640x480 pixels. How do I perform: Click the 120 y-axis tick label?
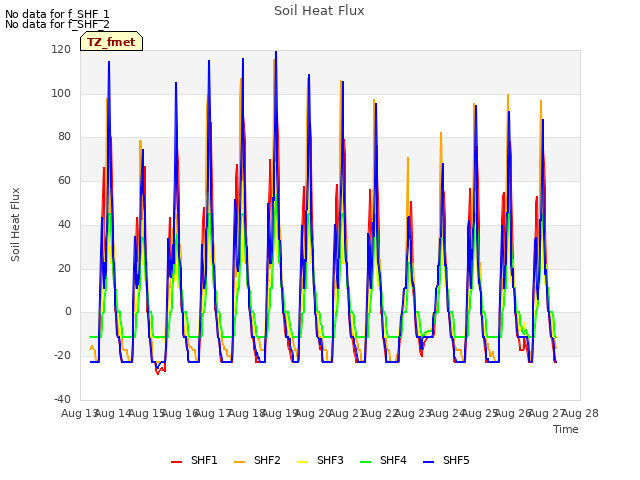pyautogui.click(x=61, y=50)
